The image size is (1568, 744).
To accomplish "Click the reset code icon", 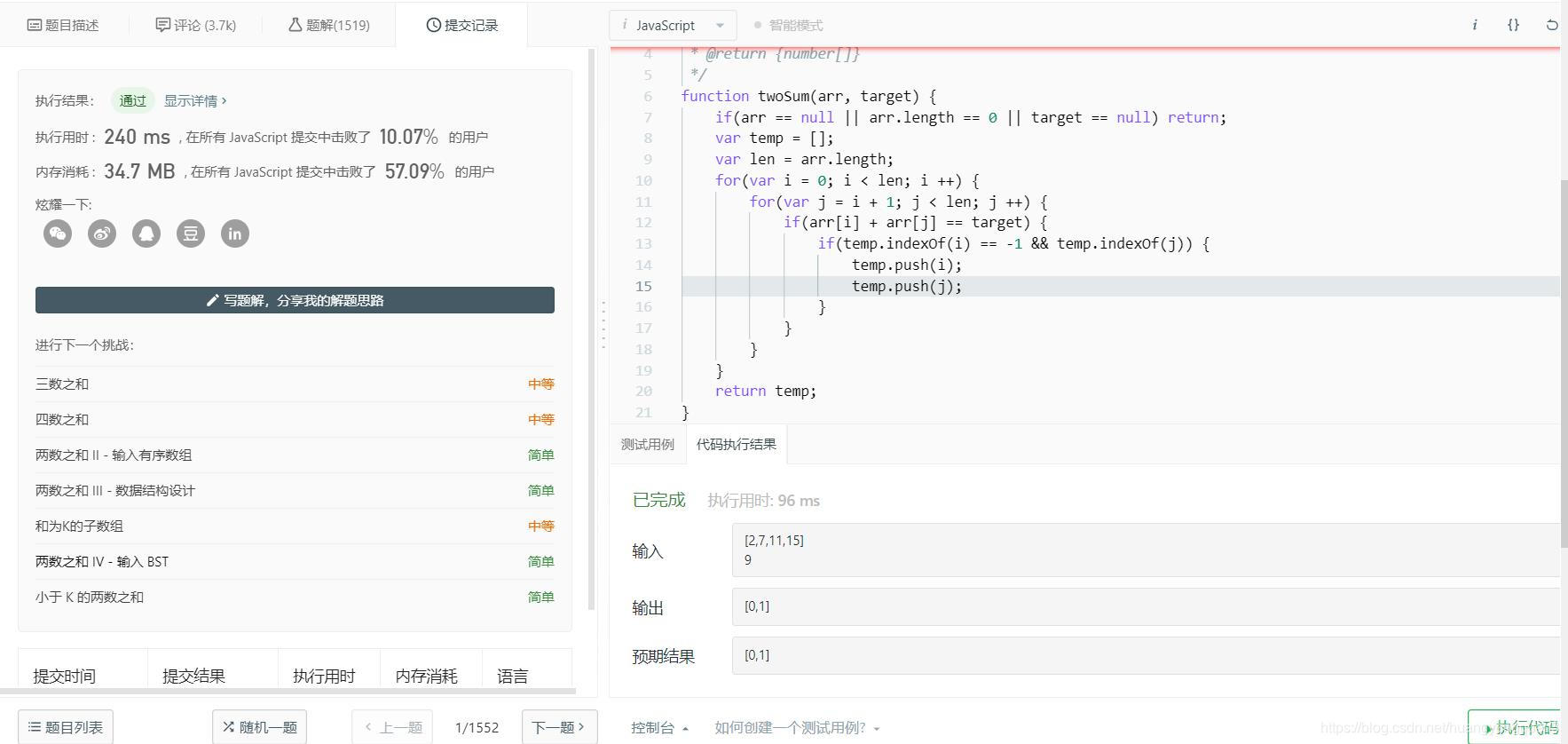I will point(1552,25).
